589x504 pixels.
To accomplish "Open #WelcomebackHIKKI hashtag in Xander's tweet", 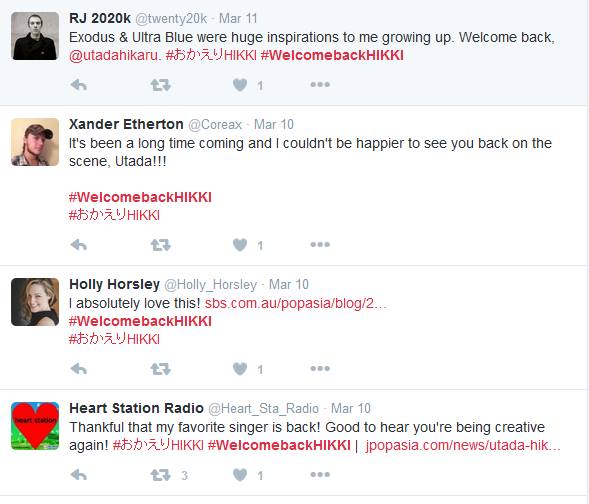I will (140, 197).
